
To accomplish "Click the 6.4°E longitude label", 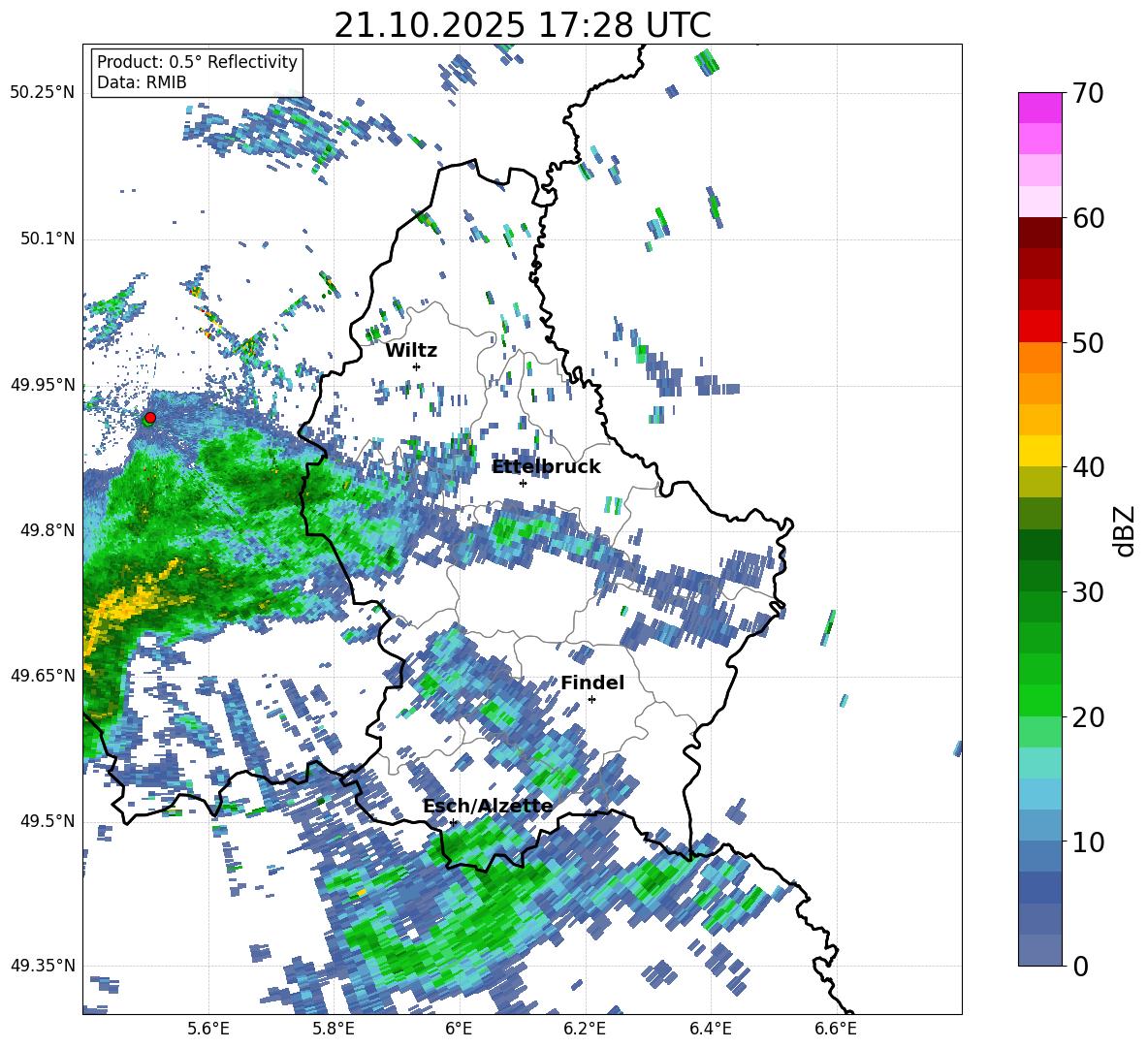I will tap(710, 1029).
